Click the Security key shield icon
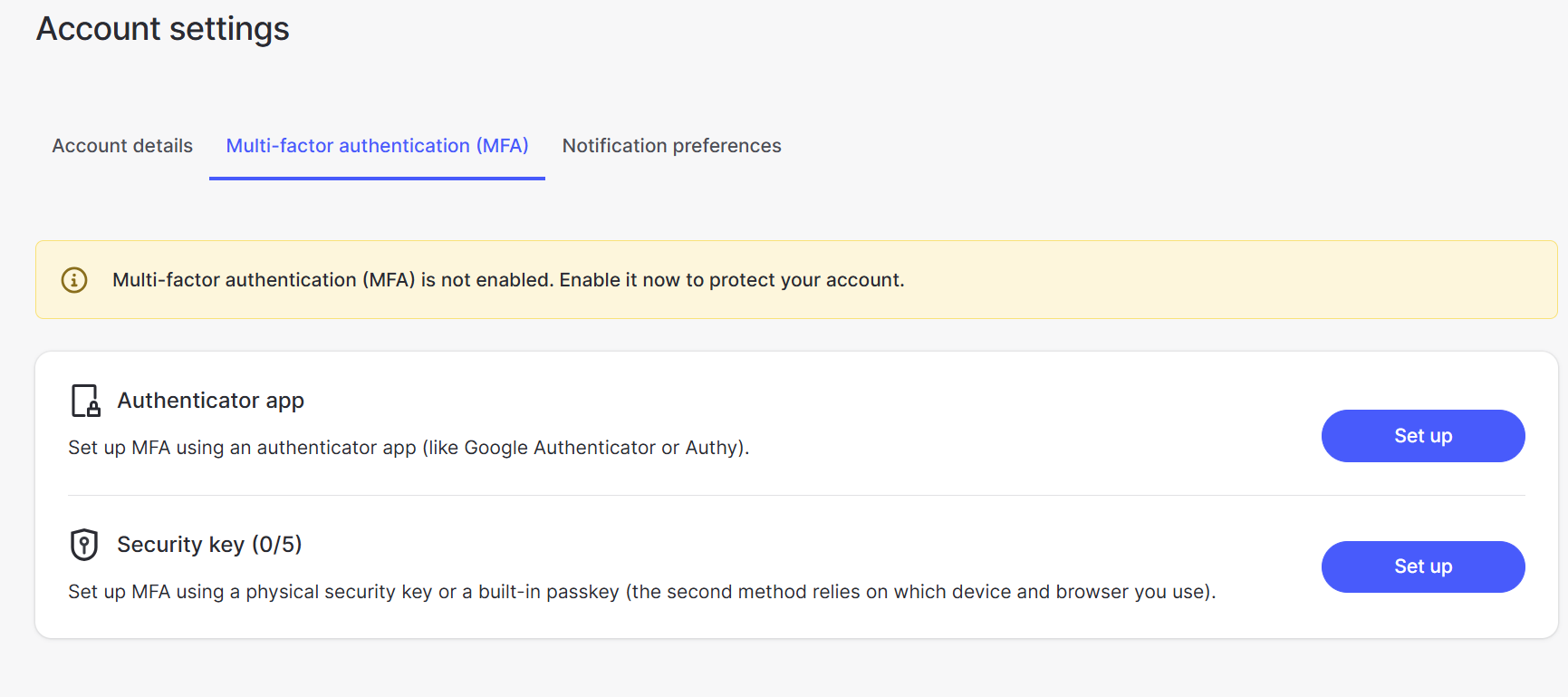The image size is (1568, 697). click(84, 545)
